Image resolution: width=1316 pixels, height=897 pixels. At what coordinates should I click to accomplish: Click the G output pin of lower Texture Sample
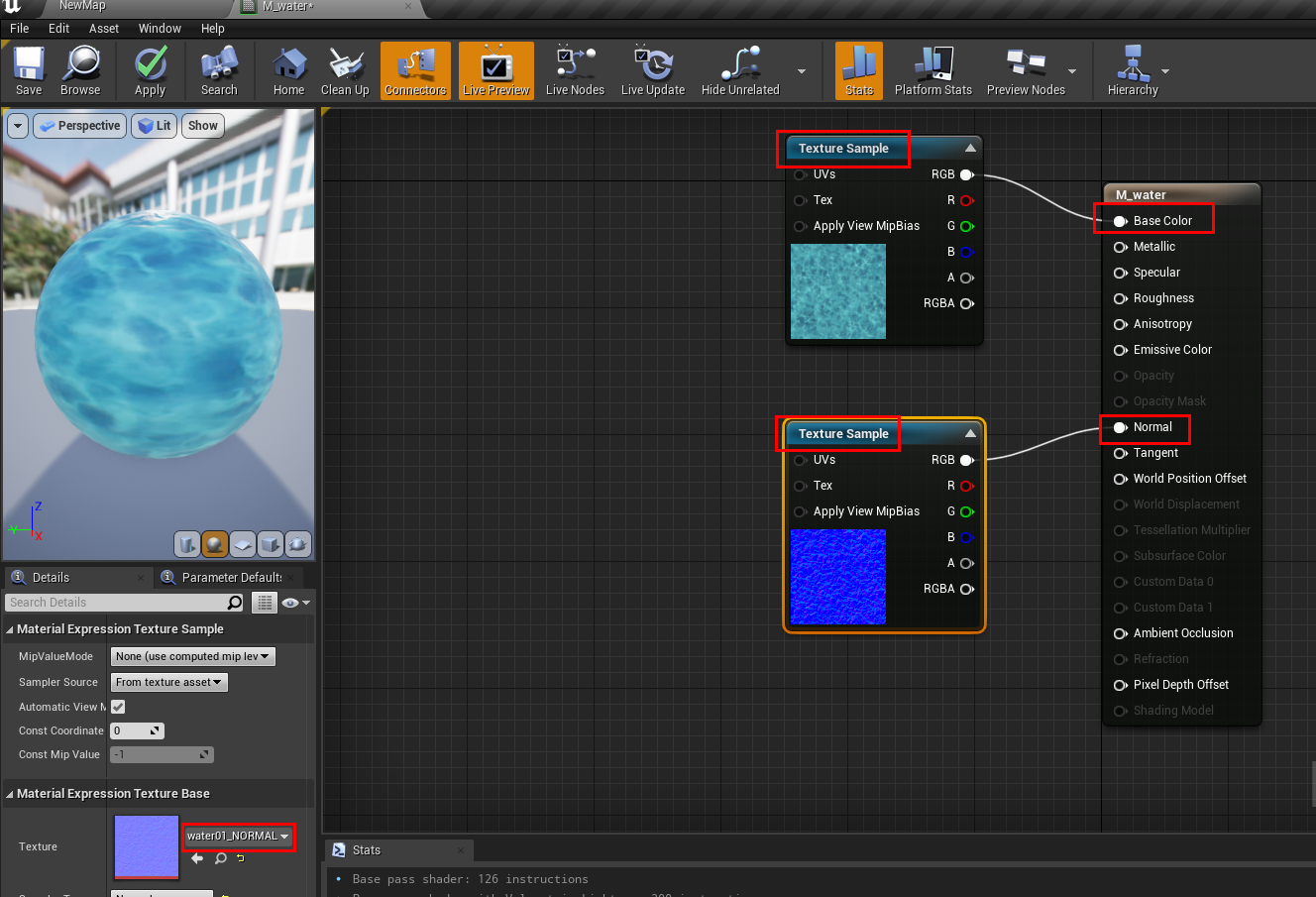coord(967,511)
